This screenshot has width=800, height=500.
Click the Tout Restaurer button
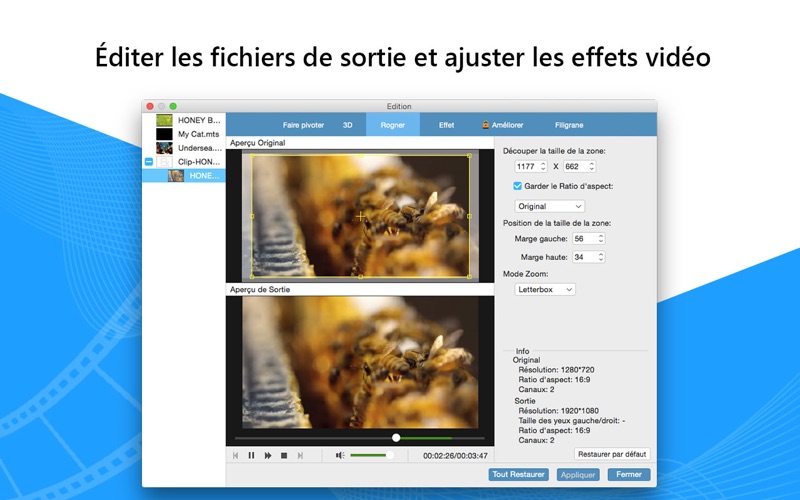click(518, 474)
